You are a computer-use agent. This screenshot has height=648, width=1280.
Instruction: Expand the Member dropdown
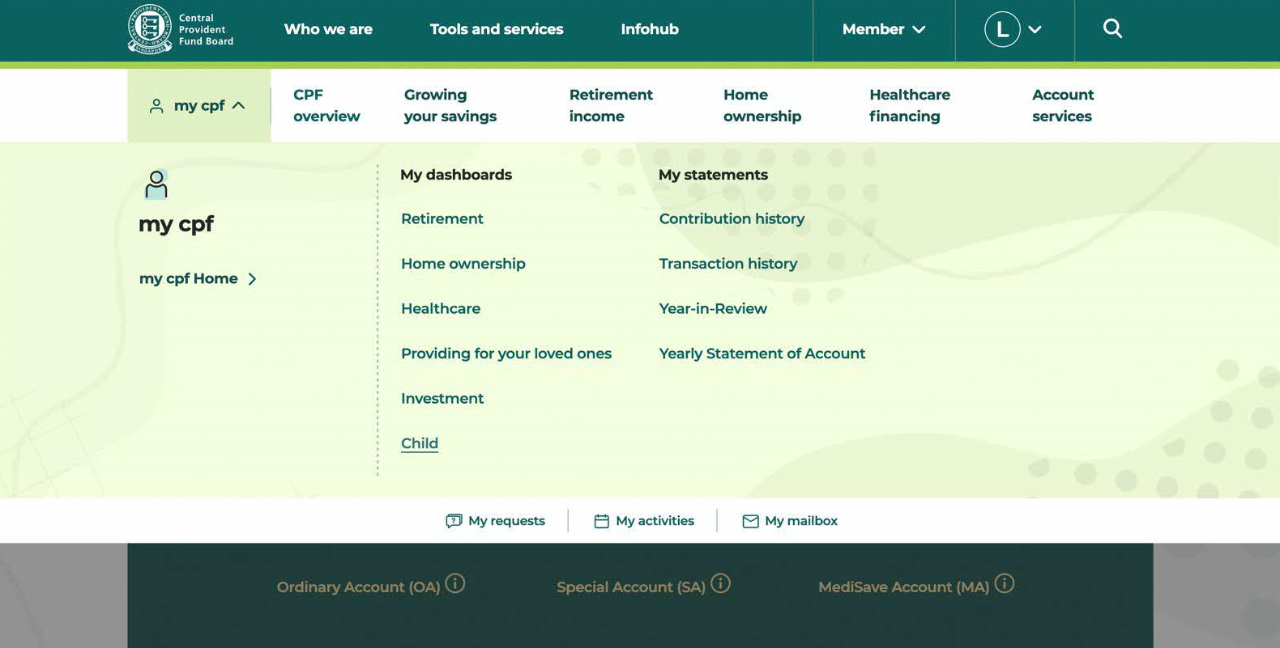coord(884,29)
